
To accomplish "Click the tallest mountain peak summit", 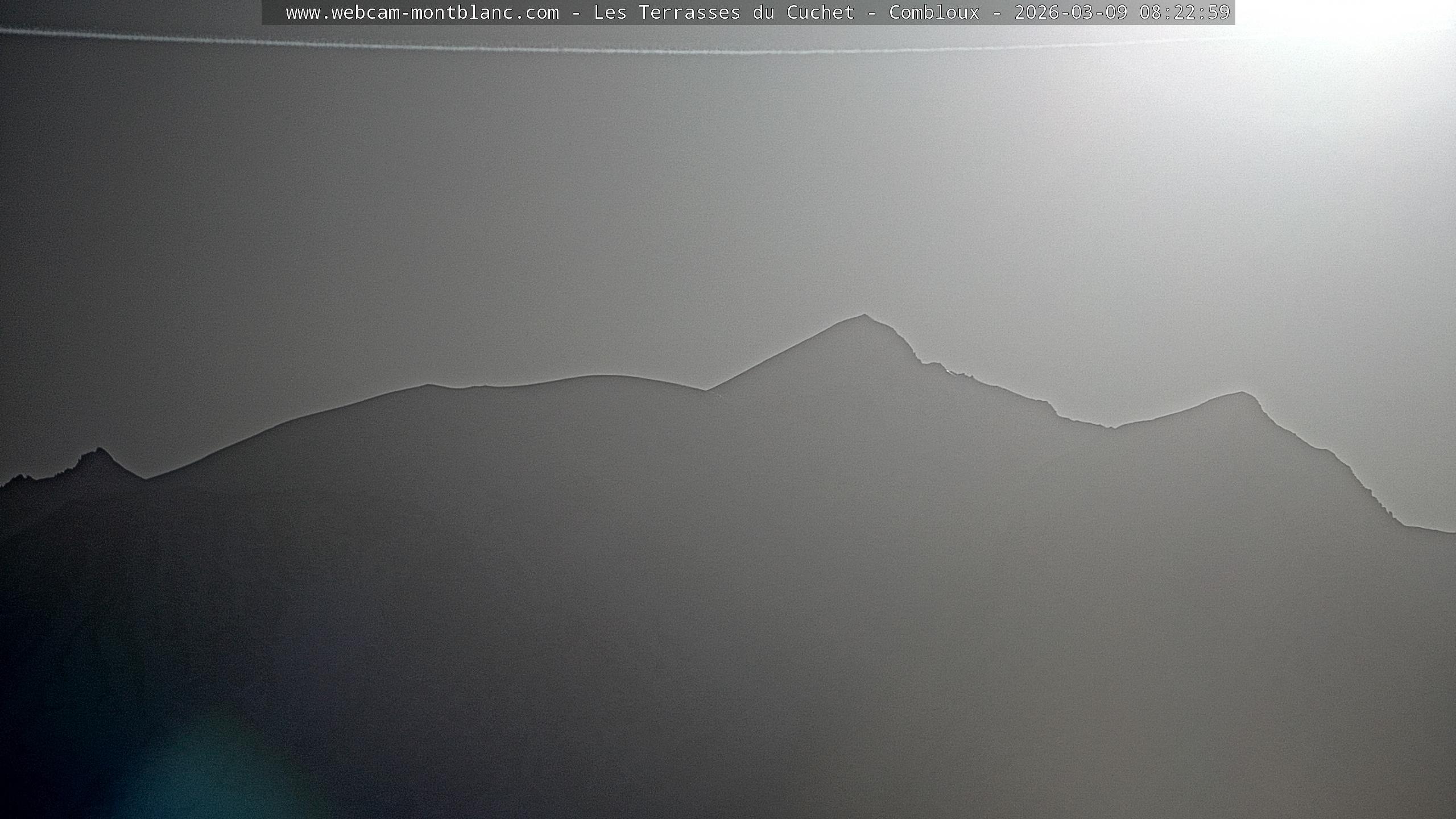I will pos(864,316).
